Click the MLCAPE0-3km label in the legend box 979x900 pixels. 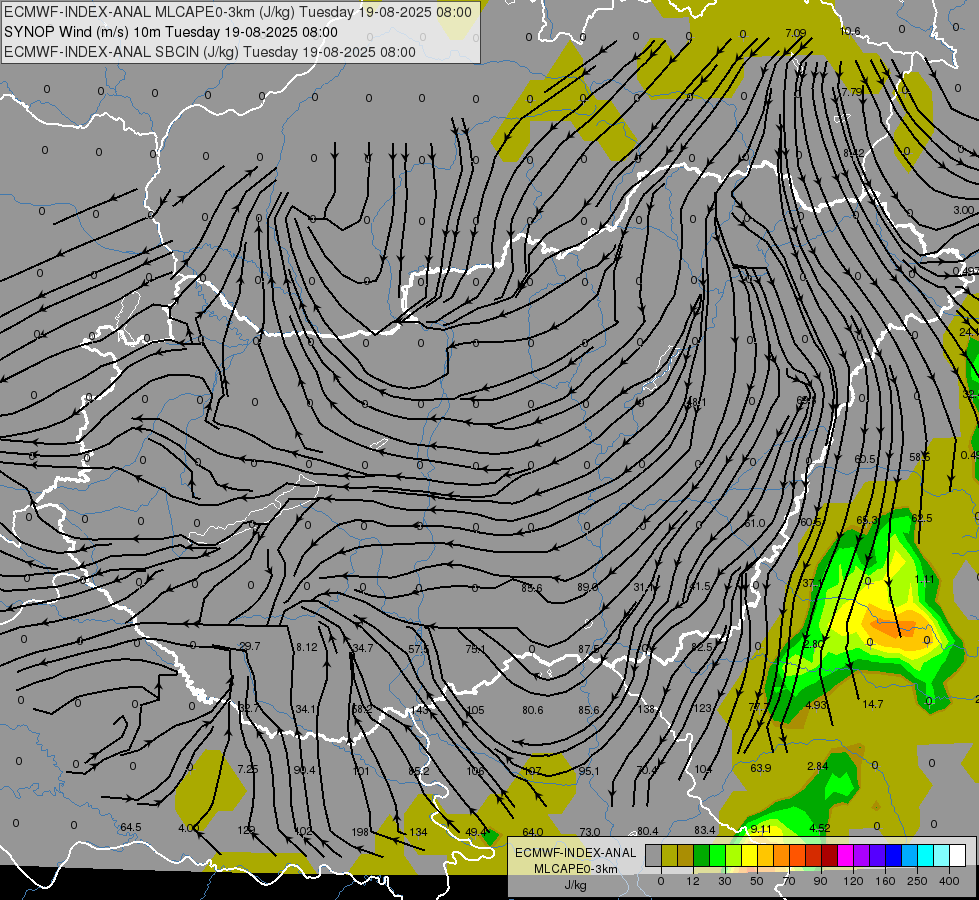click(x=576, y=869)
